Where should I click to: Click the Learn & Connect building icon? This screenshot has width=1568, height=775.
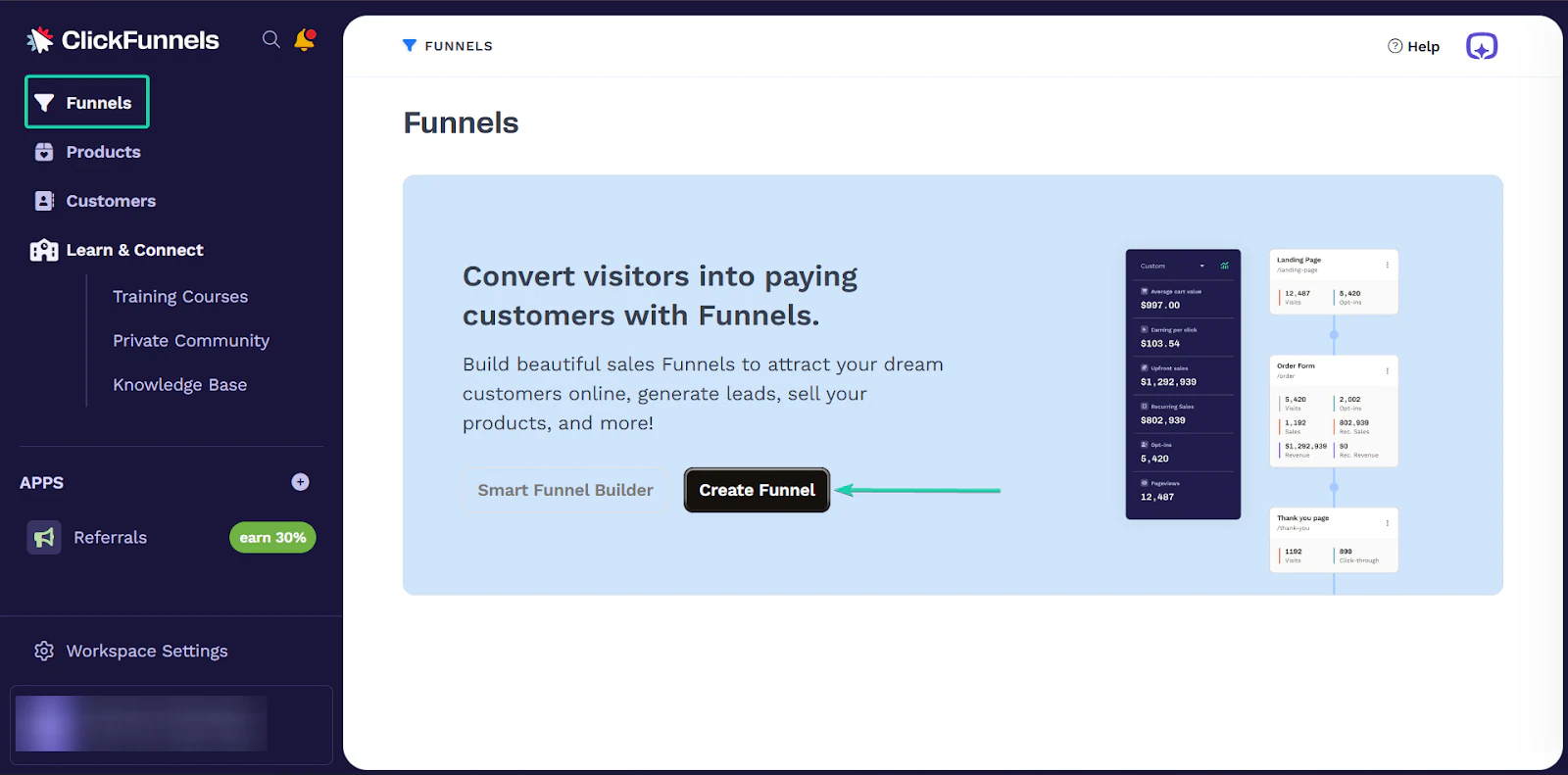(44, 250)
